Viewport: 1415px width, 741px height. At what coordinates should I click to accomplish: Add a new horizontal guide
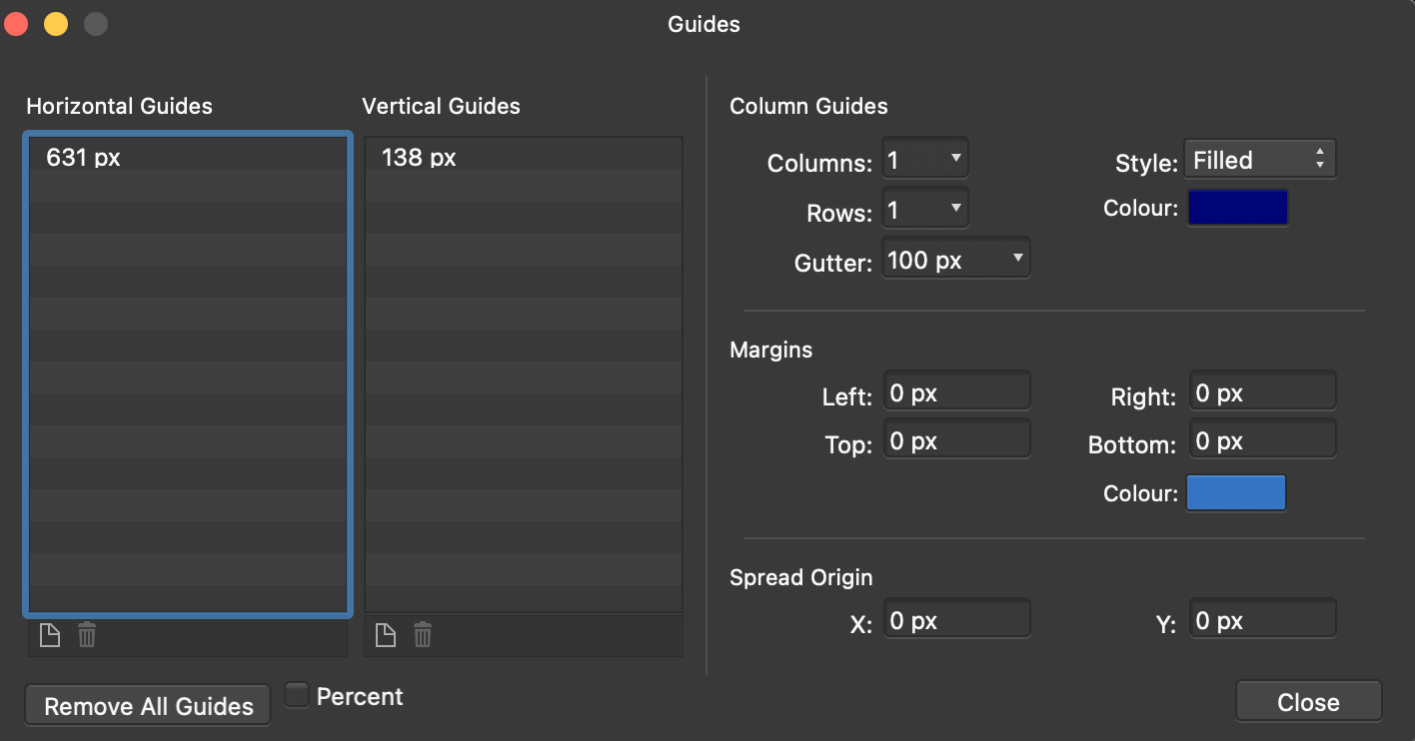[x=50, y=635]
